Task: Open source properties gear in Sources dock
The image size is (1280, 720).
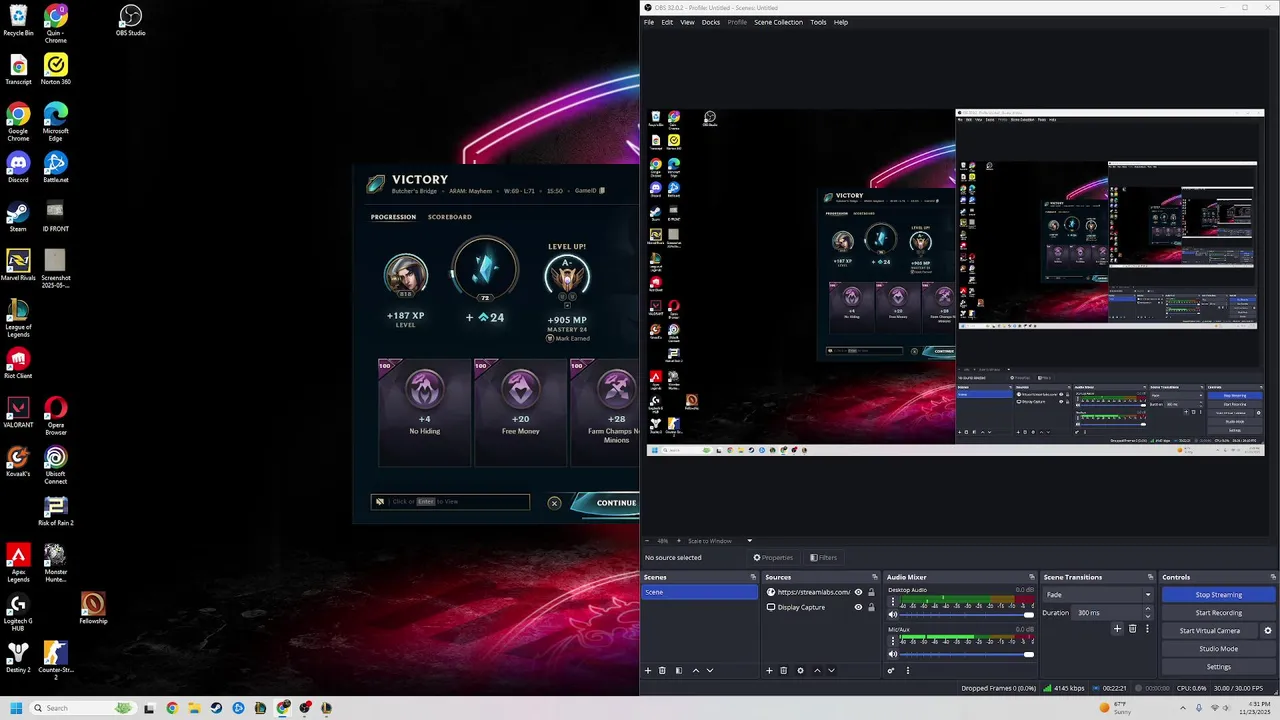Action: pos(800,671)
